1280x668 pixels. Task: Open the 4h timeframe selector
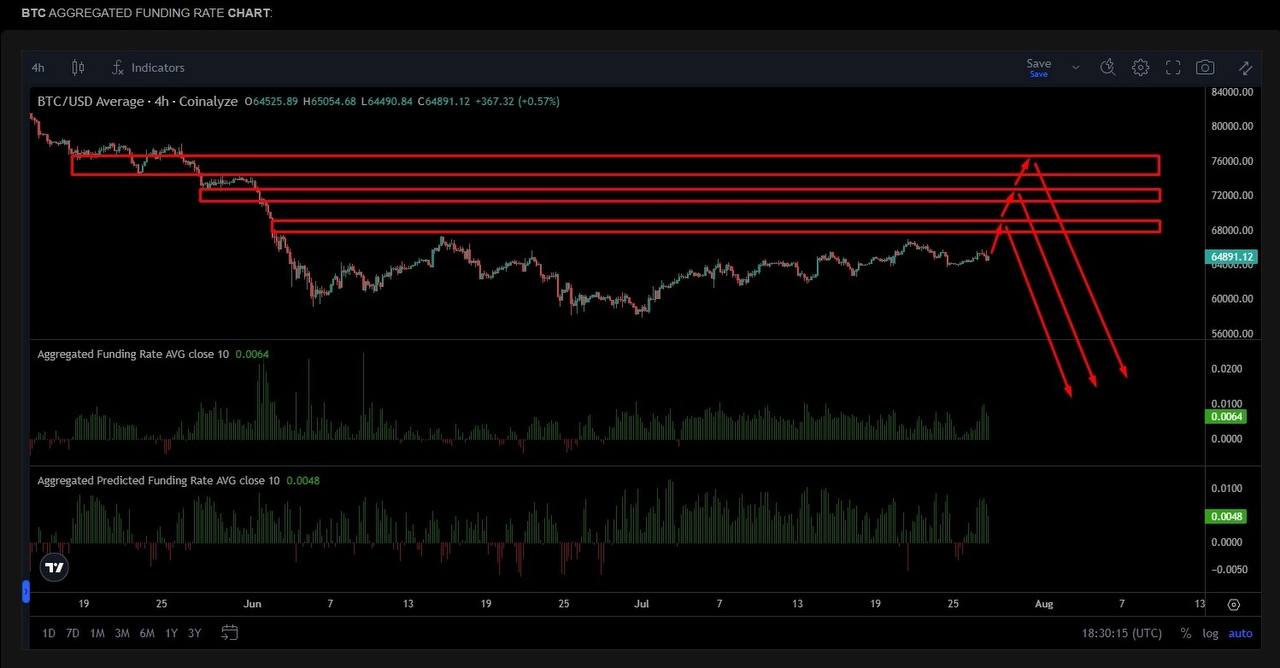(38, 68)
